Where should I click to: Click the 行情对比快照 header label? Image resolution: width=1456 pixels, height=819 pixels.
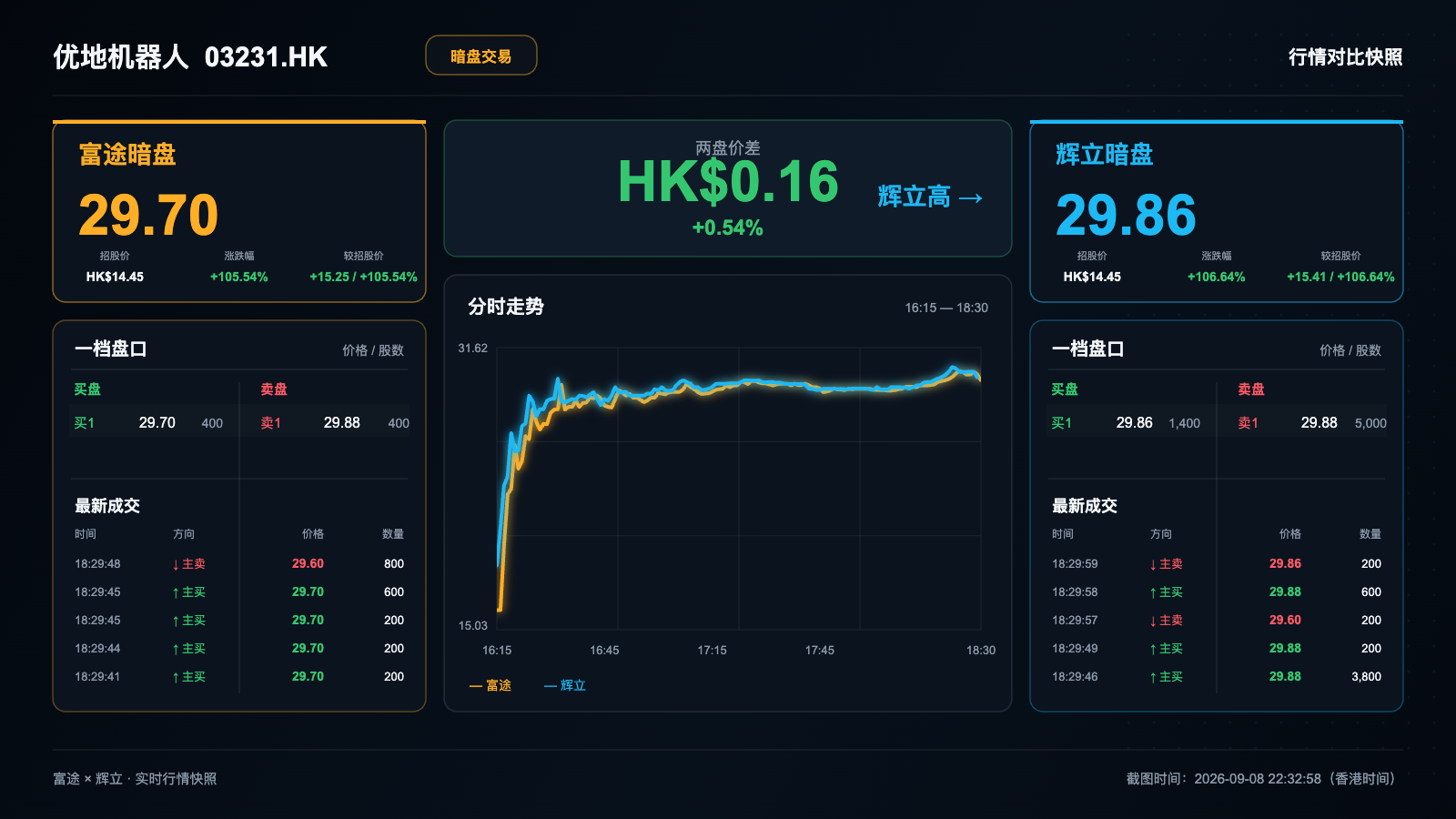(x=1345, y=56)
